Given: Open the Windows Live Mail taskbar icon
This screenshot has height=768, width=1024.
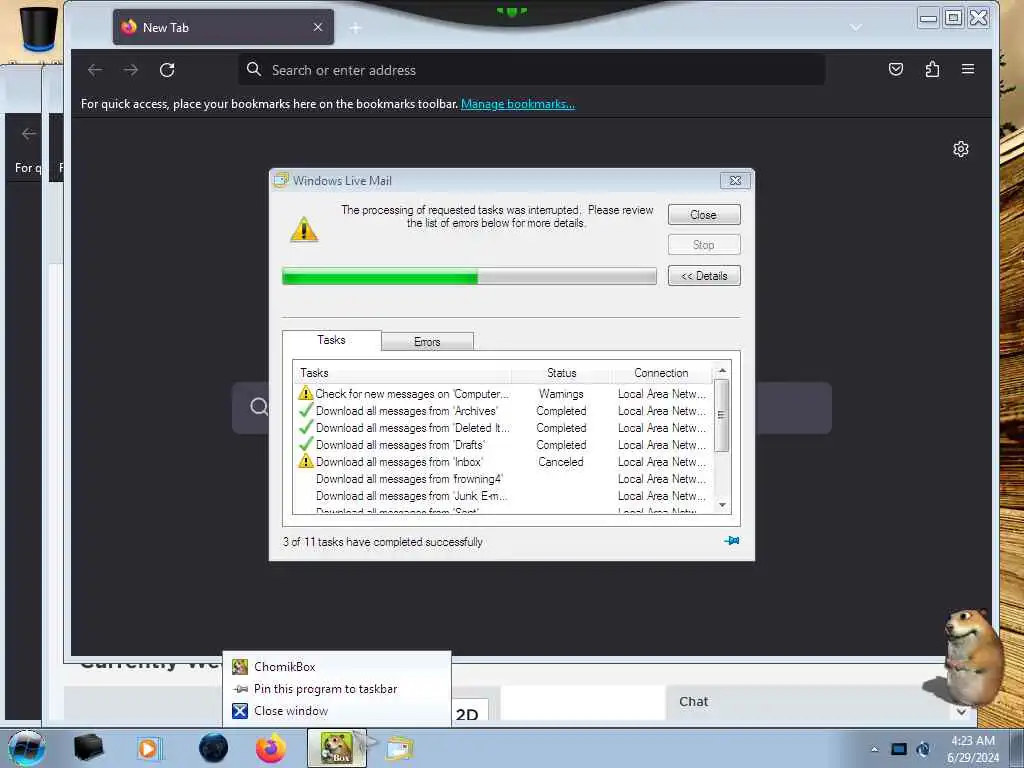Looking at the screenshot, I should 400,748.
